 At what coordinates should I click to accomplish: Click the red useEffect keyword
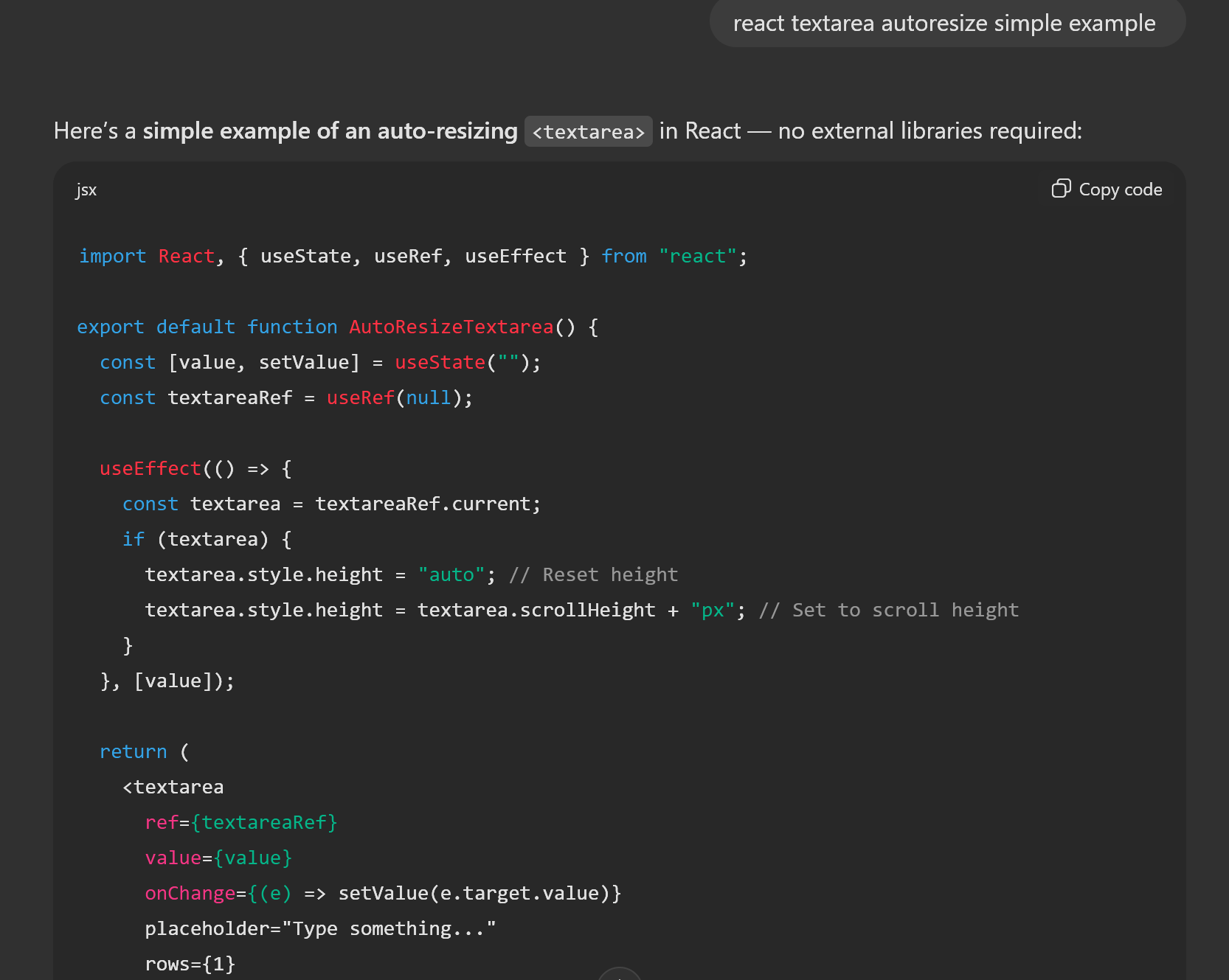tap(150, 468)
